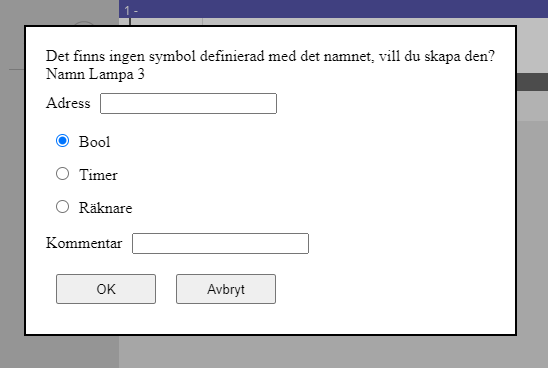
Task: Select the Bool radio button
Action: [63, 141]
